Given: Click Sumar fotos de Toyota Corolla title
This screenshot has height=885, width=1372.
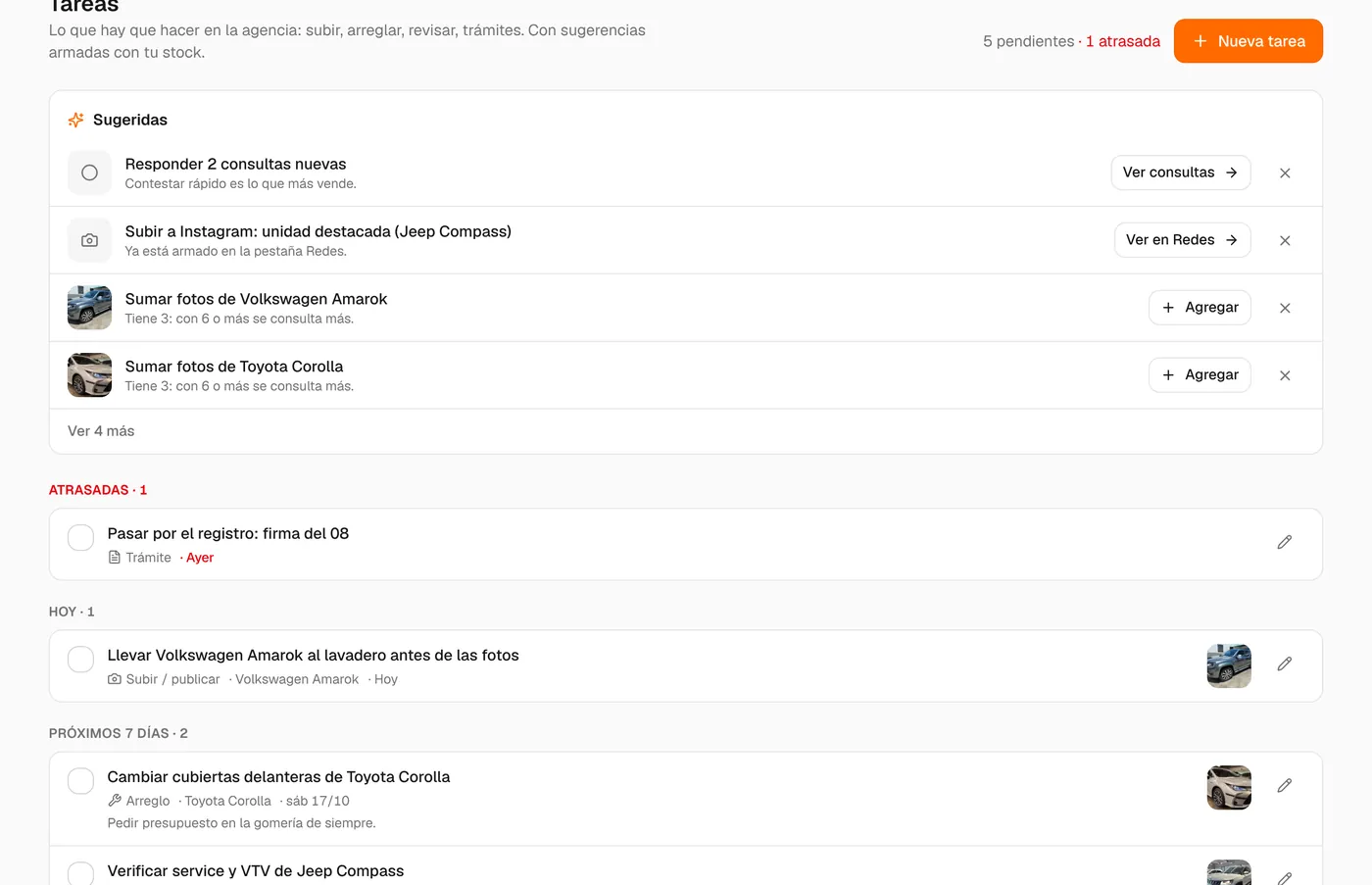Looking at the screenshot, I should tap(234, 367).
